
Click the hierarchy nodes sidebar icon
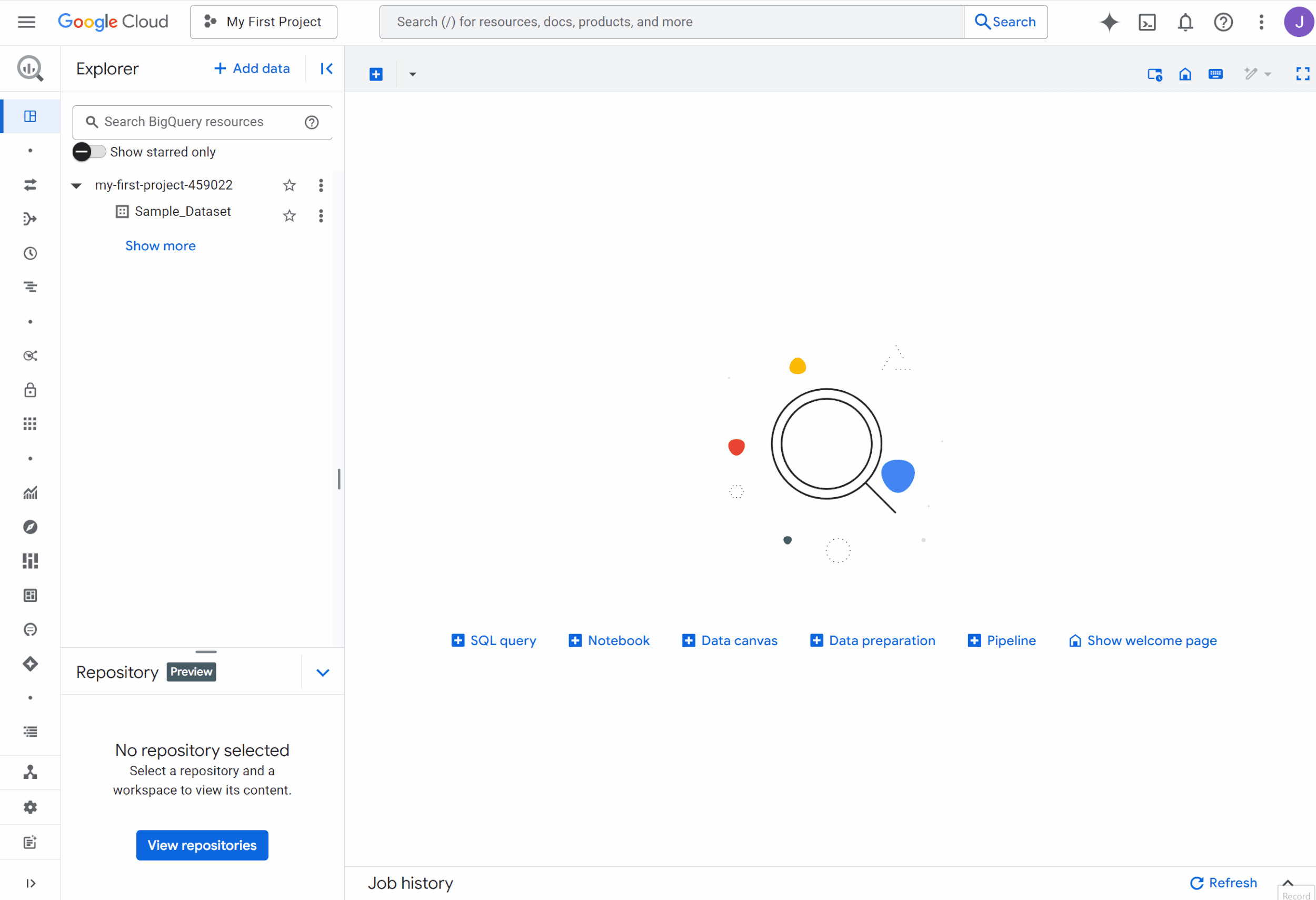coord(30,772)
